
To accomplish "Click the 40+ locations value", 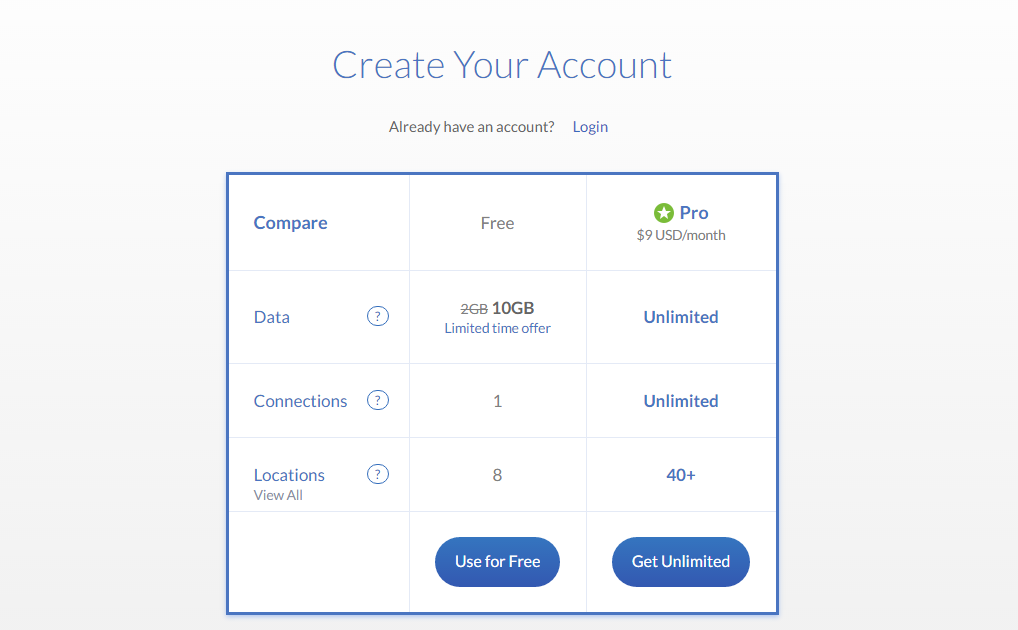I will [680, 475].
